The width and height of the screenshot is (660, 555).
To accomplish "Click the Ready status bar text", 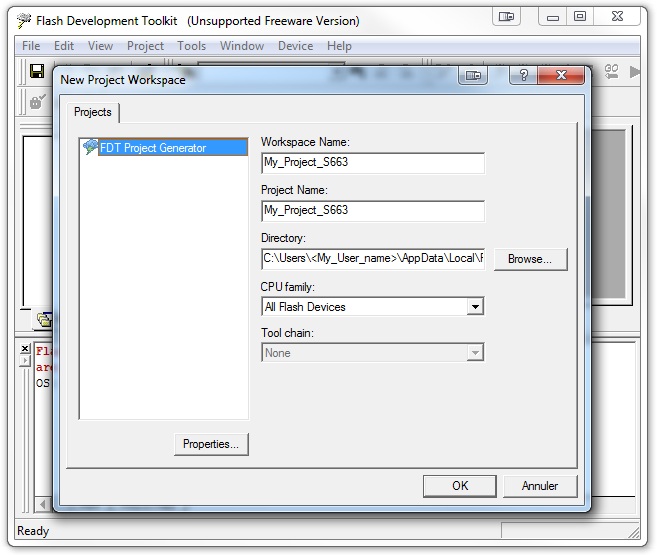I will [x=33, y=531].
